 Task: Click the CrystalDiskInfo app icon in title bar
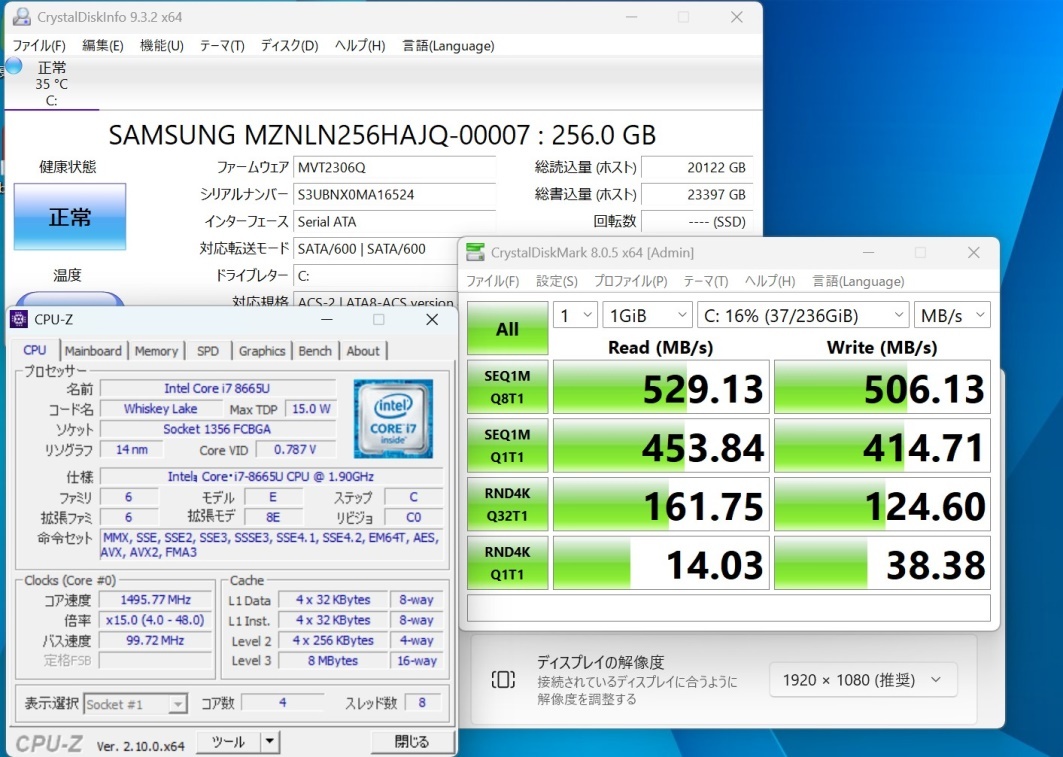(x=20, y=17)
